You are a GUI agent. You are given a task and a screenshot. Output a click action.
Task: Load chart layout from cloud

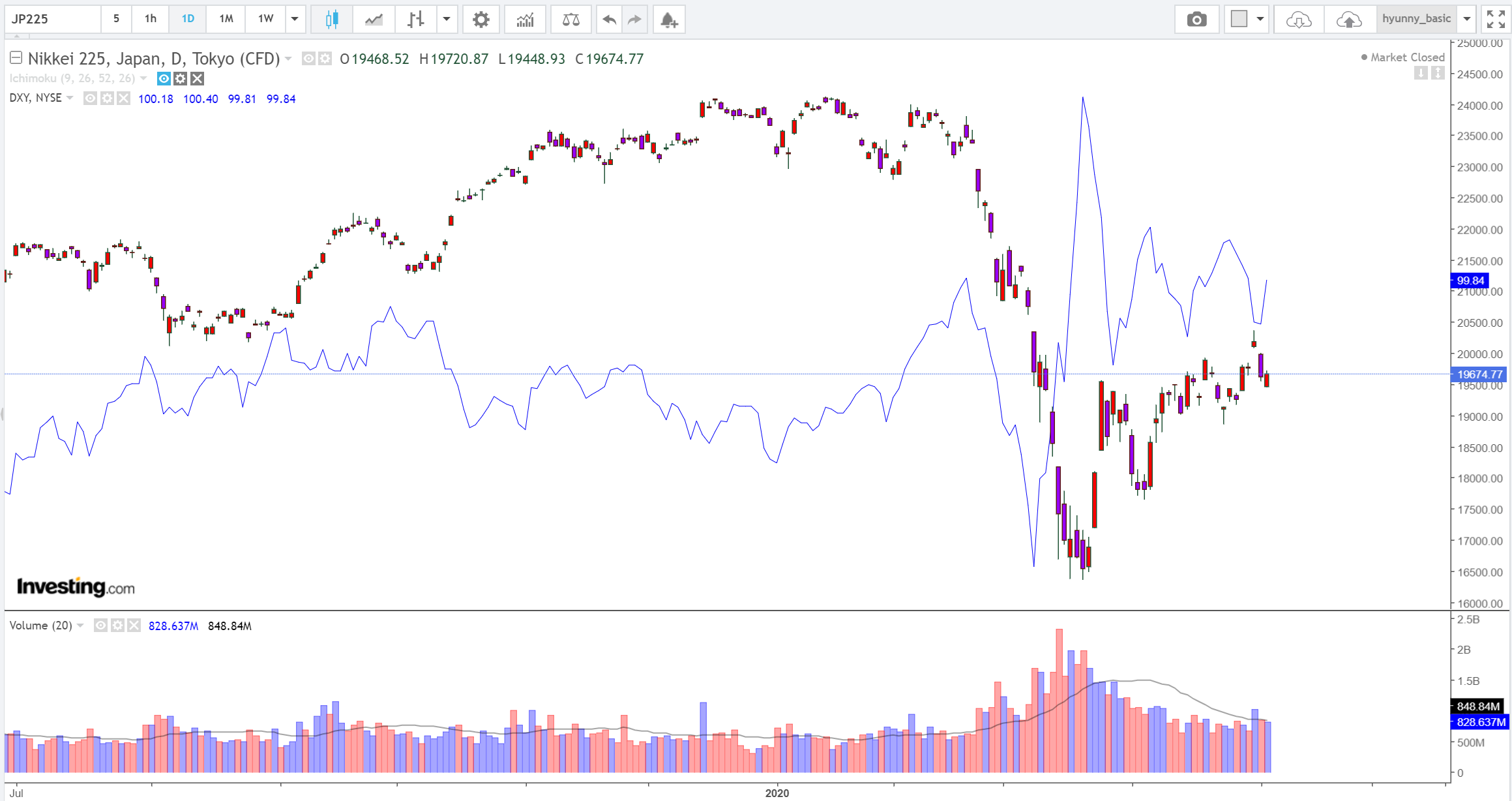[1298, 19]
